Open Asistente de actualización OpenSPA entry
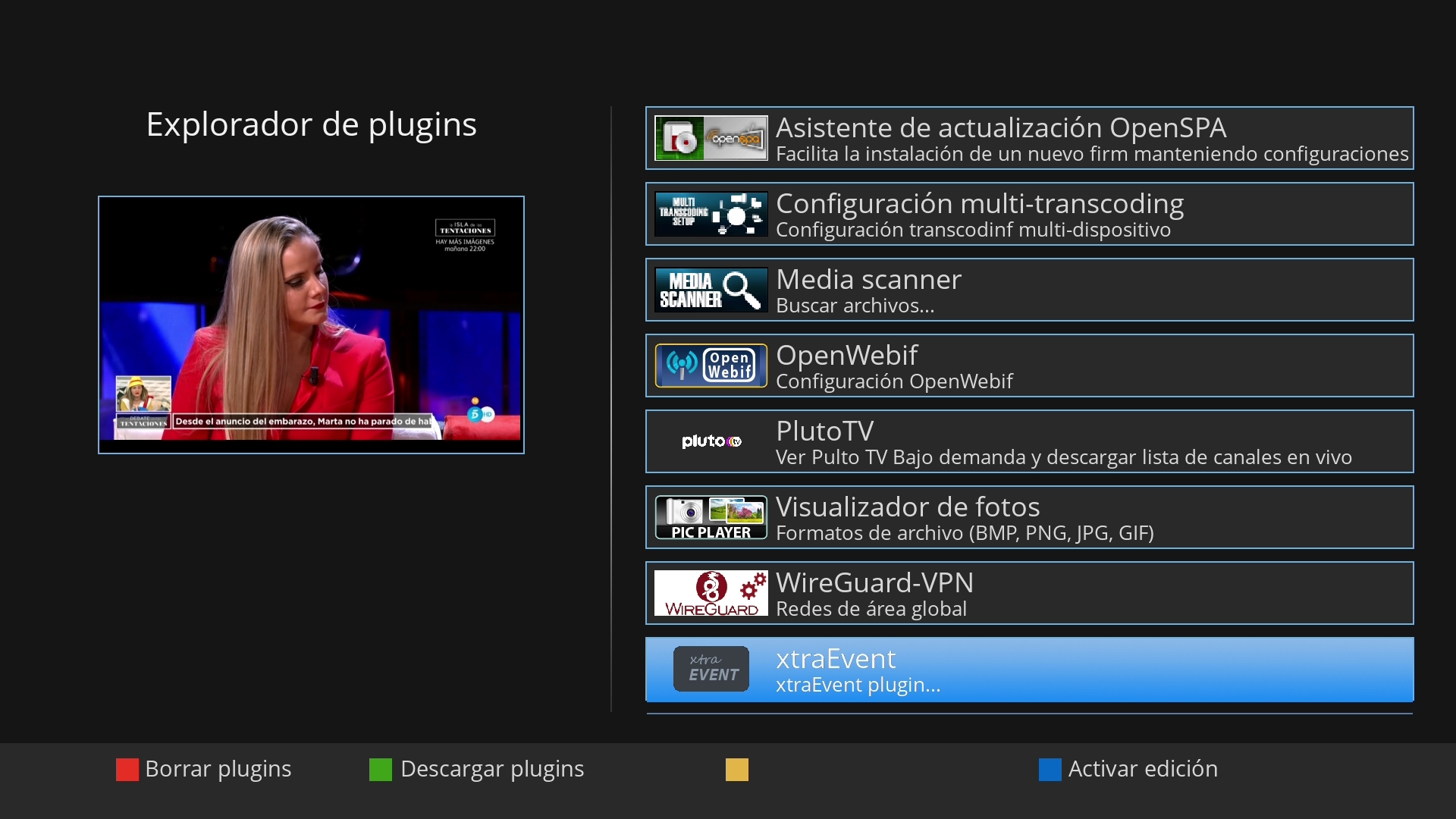The height and width of the screenshot is (819, 1456). pos(999,128)
